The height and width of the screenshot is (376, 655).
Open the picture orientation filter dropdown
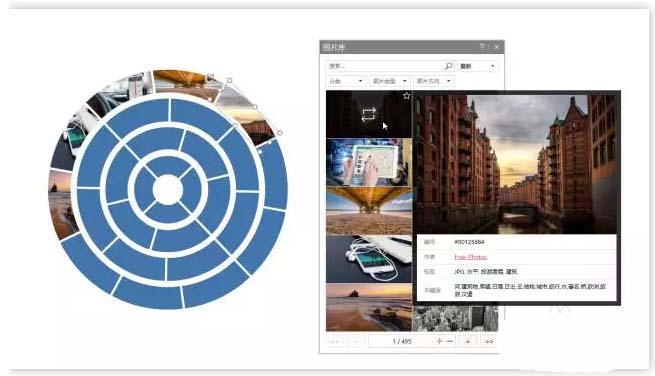(434, 81)
